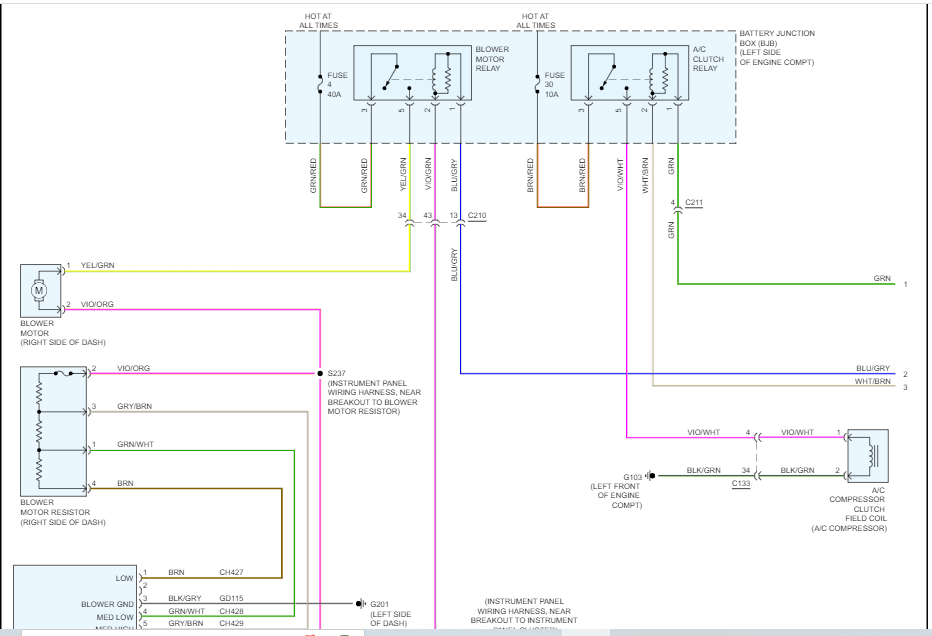Click GRN/WHT label at resistor pin 1

(x=136, y=445)
